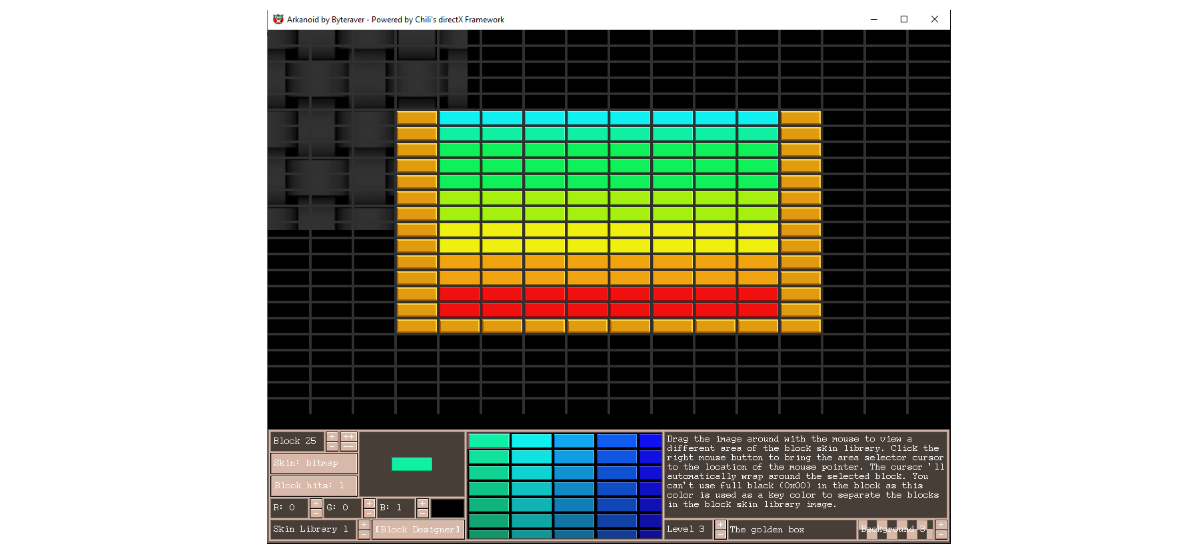Select the top-row royal blue skin swatch
Image resolution: width=1200 pixels, height=550 pixels.
tap(617, 440)
